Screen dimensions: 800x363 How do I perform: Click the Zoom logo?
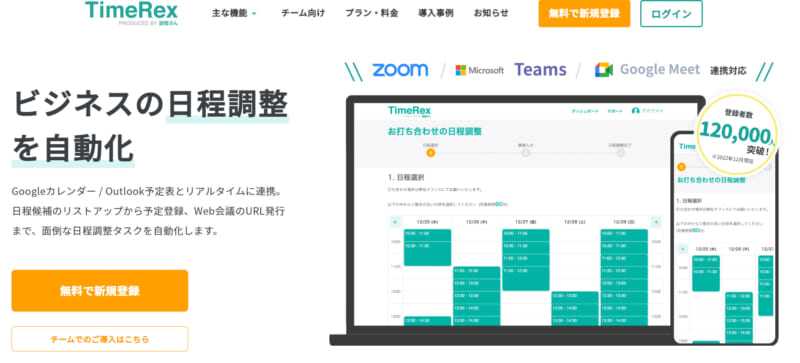coord(400,70)
